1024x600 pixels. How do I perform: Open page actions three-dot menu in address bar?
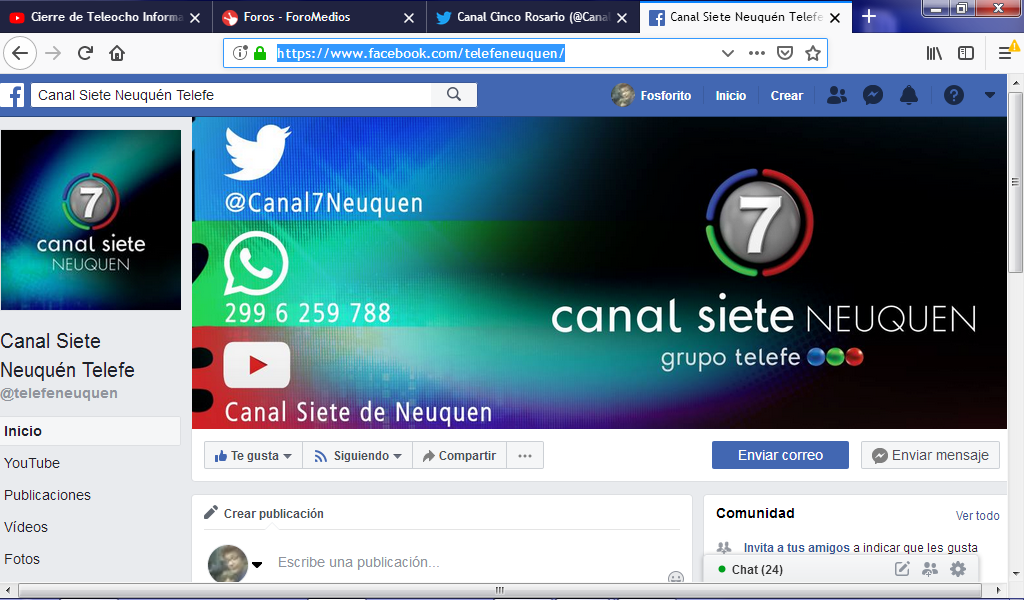click(756, 54)
